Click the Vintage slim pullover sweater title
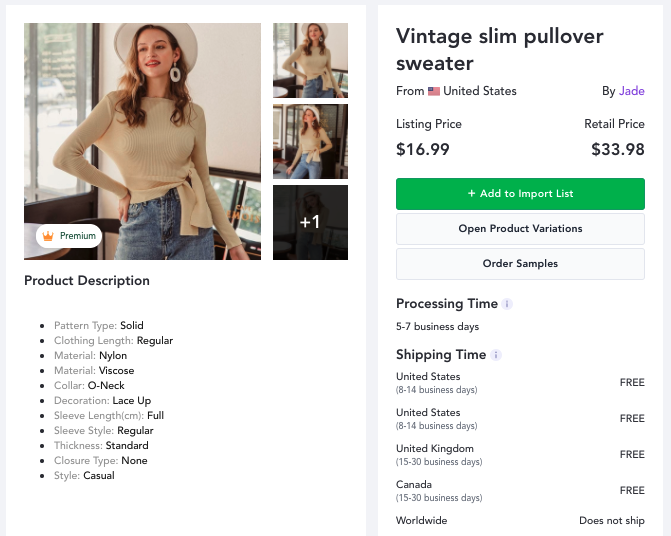Viewport: 671px width, 536px height. (499, 50)
